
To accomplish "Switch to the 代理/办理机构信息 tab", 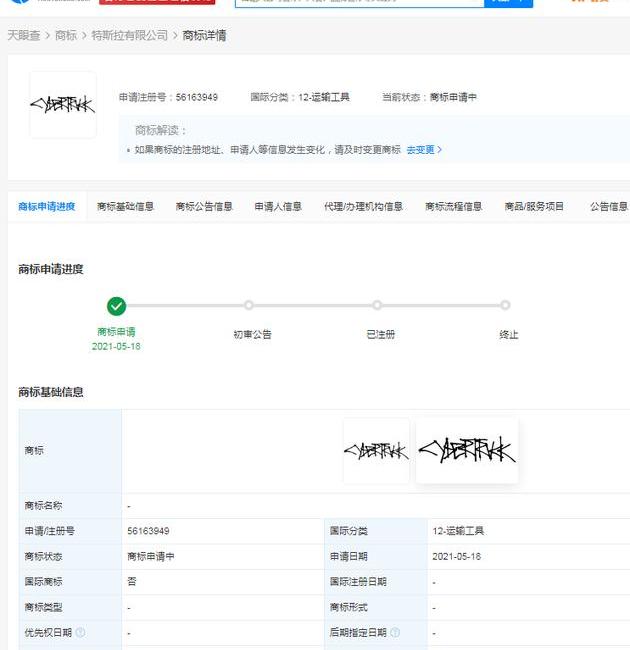I will [363, 206].
